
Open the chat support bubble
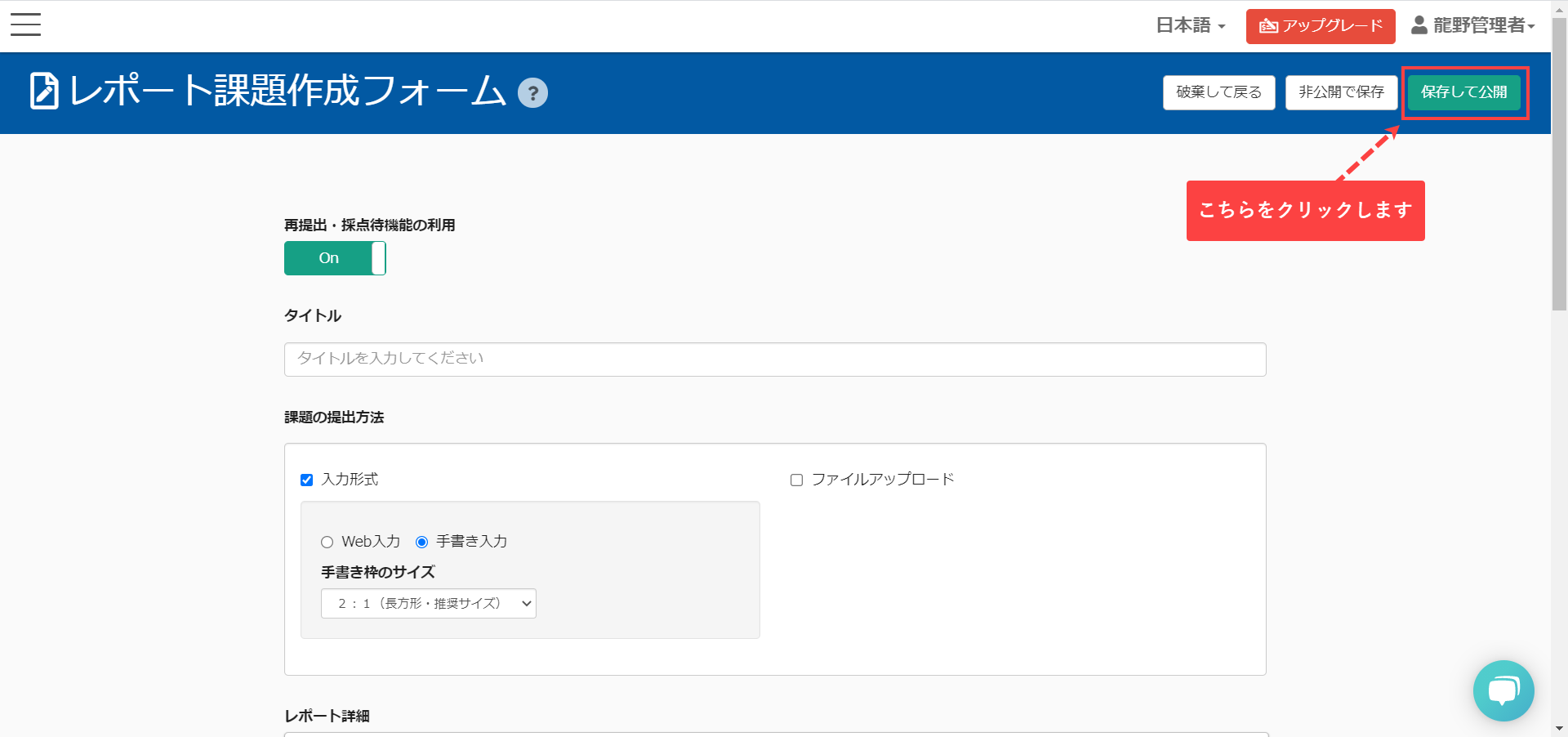point(1503,690)
